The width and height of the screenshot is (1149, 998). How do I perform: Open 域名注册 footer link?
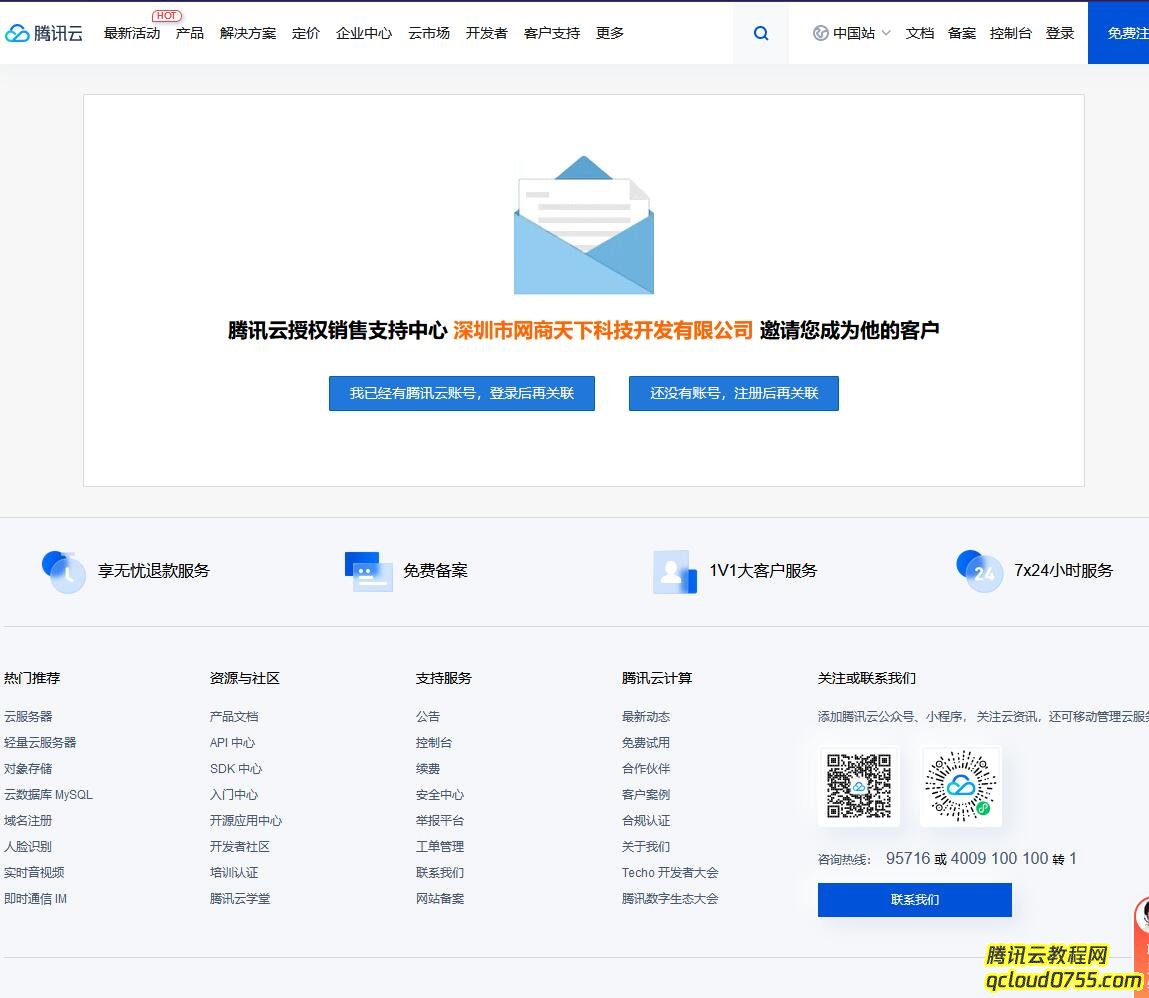tap(28, 821)
